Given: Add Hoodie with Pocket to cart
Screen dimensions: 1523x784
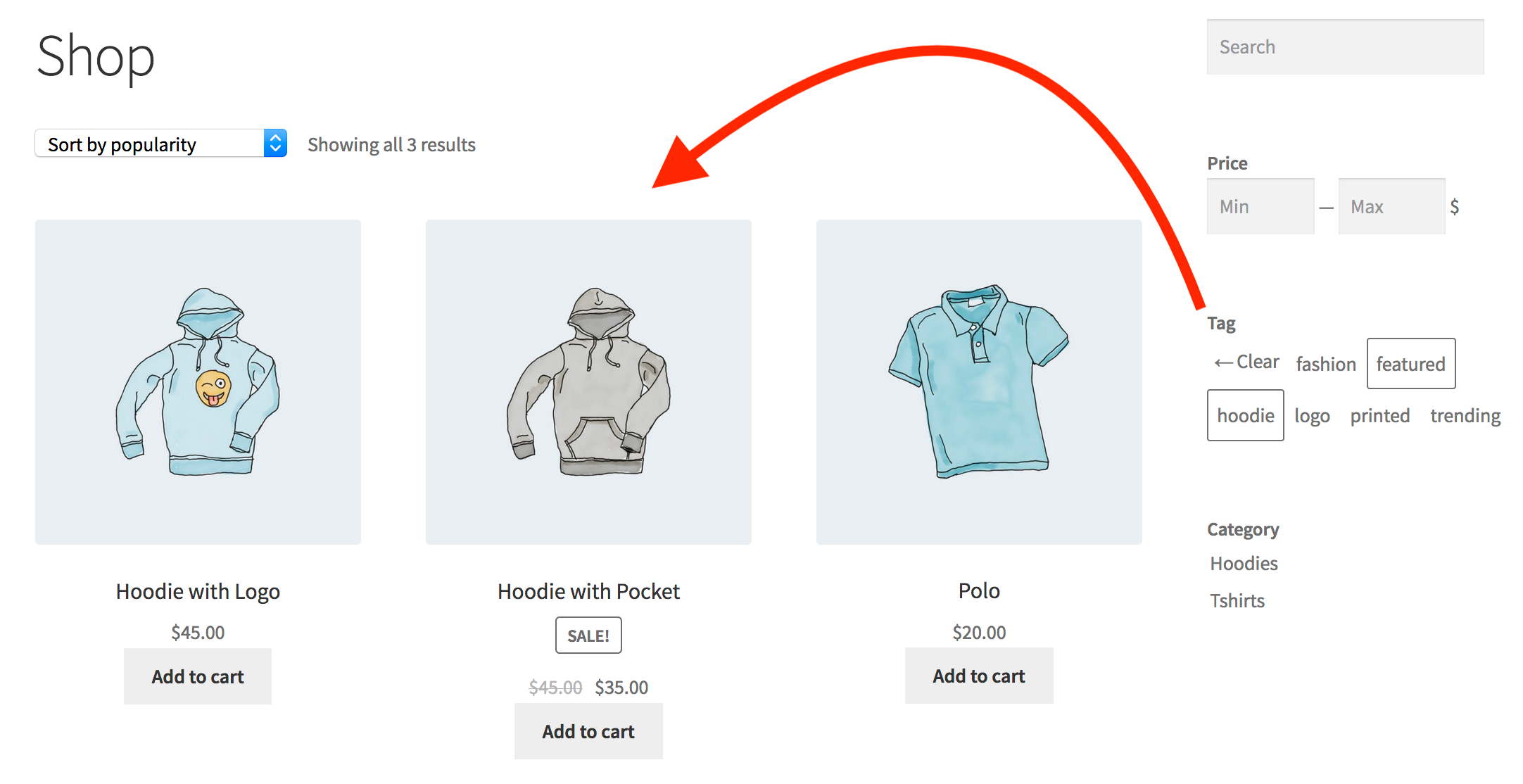Looking at the screenshot, I should (x=588, y=731).
